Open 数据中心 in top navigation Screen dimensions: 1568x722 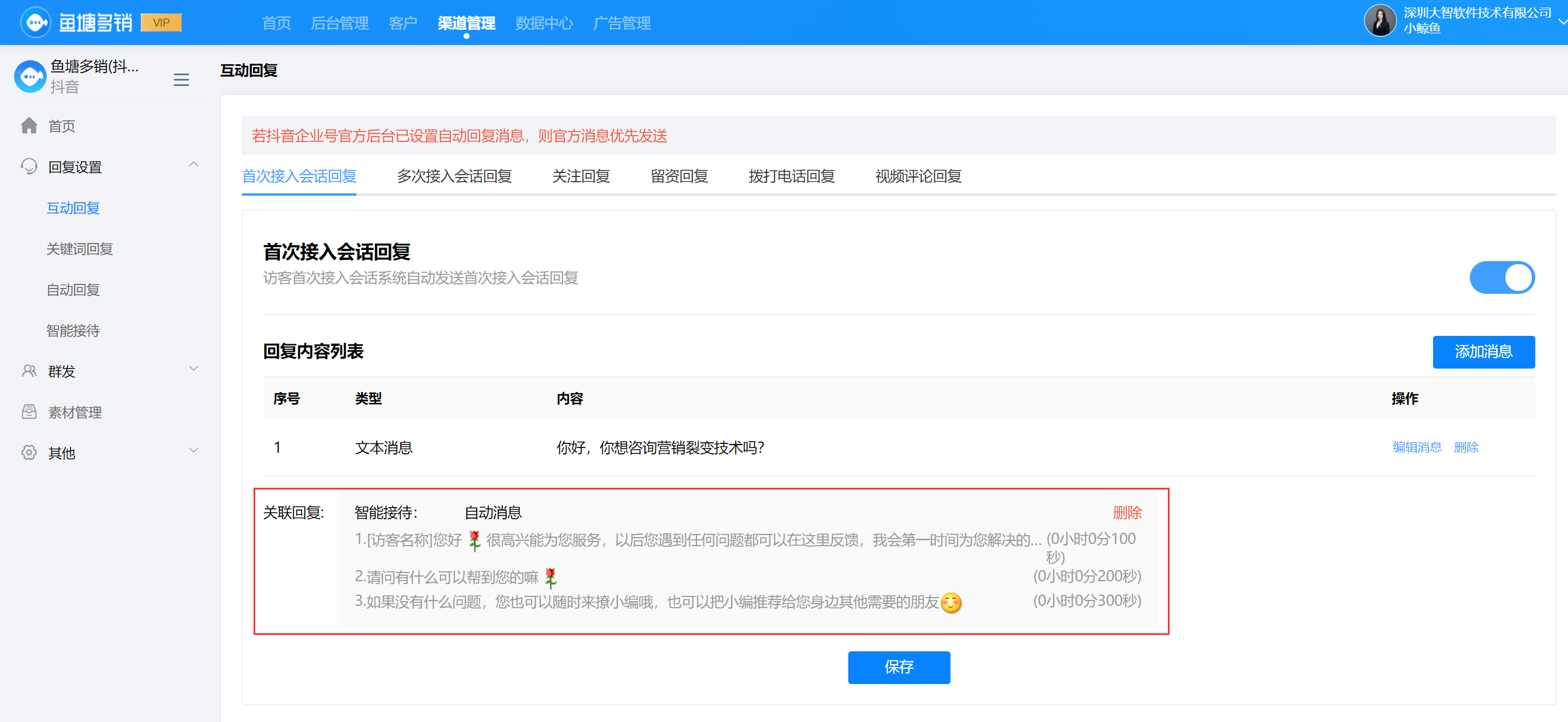[x=543, y=23]
